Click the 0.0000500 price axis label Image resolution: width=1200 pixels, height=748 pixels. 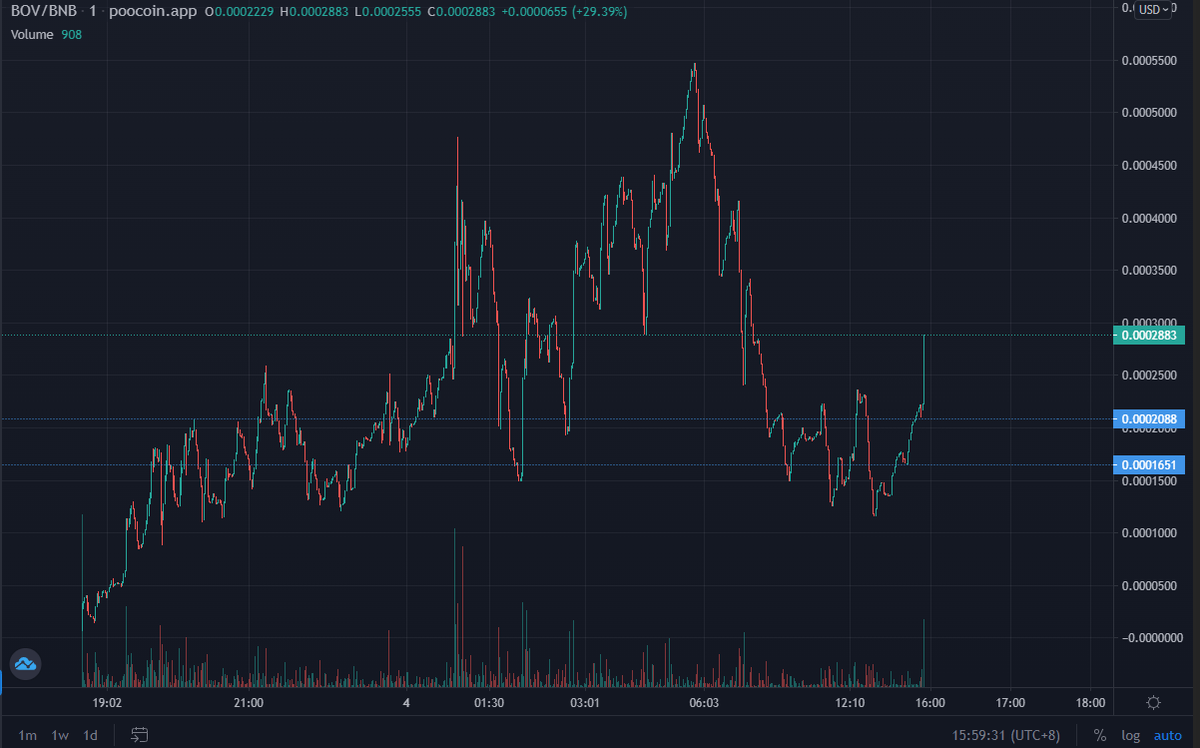coord(1149,585)
